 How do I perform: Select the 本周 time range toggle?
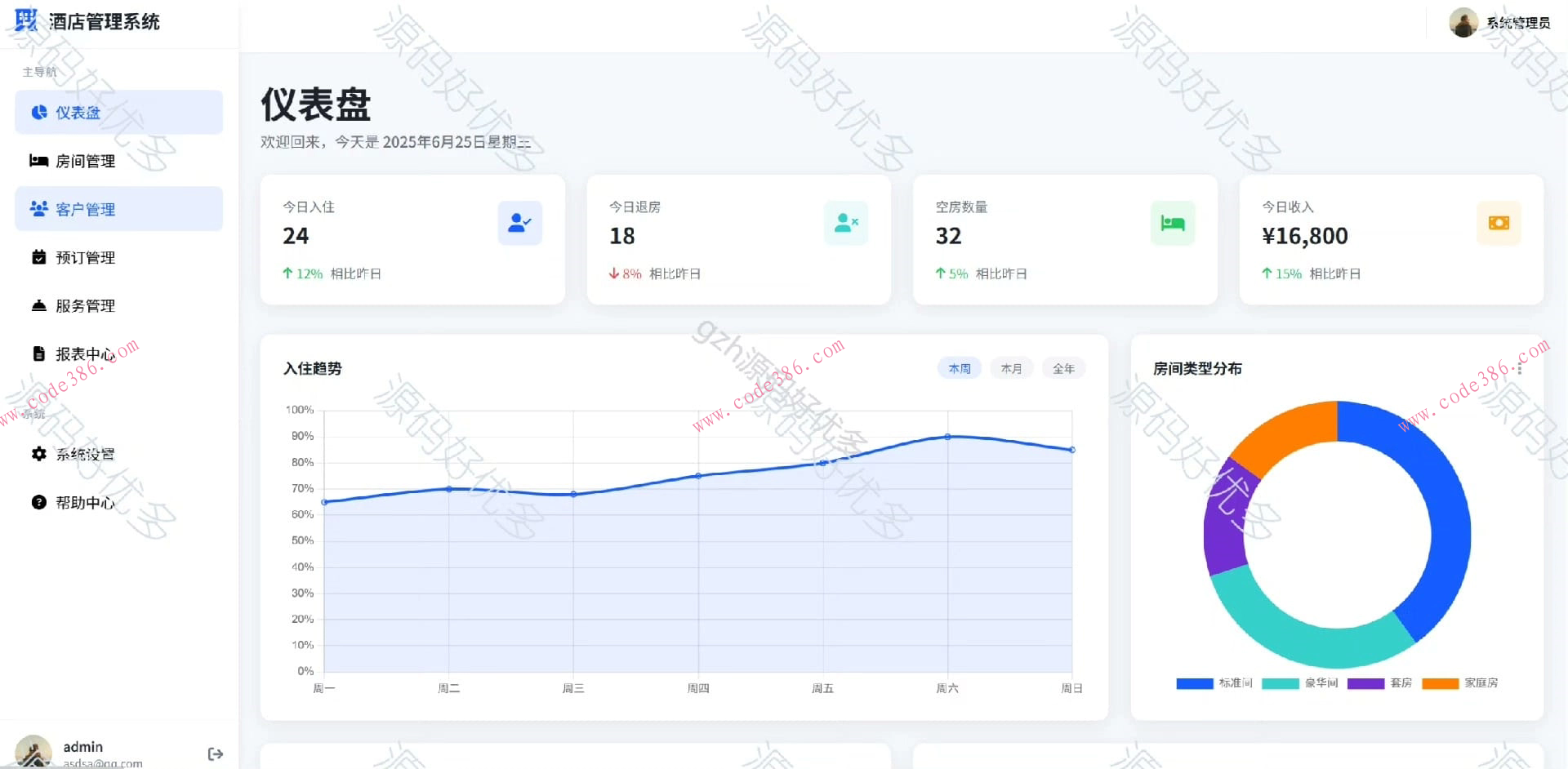click(x=959, y=368)
